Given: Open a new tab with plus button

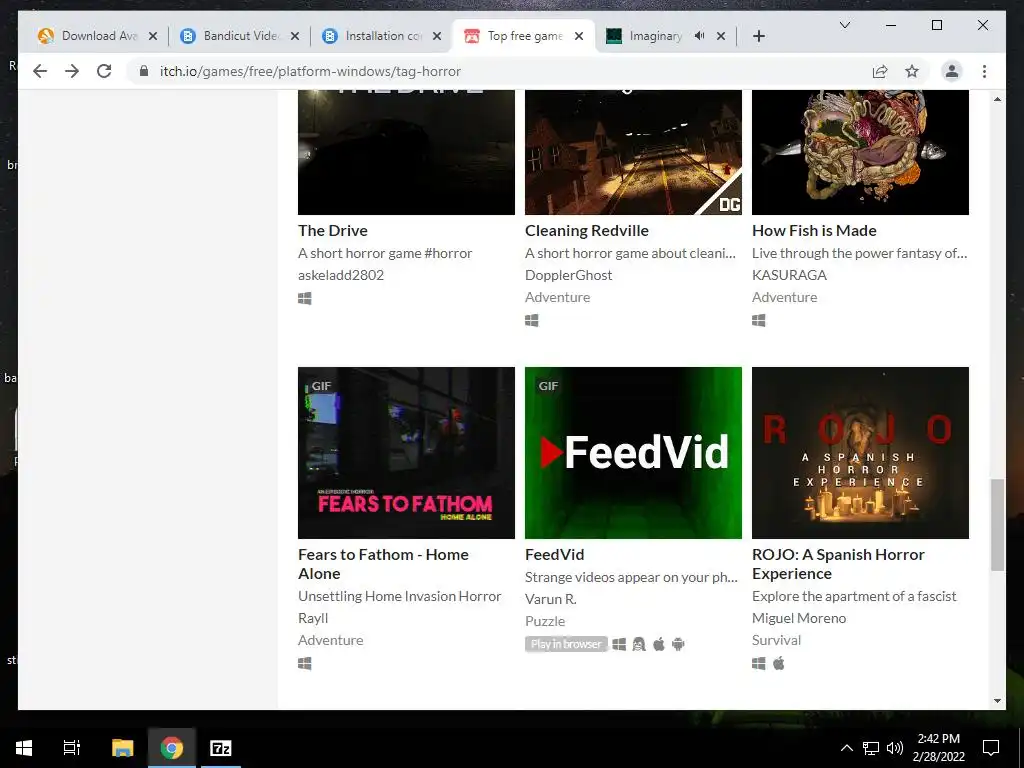Looking at the screenshot, I should (x=758, y=36).
